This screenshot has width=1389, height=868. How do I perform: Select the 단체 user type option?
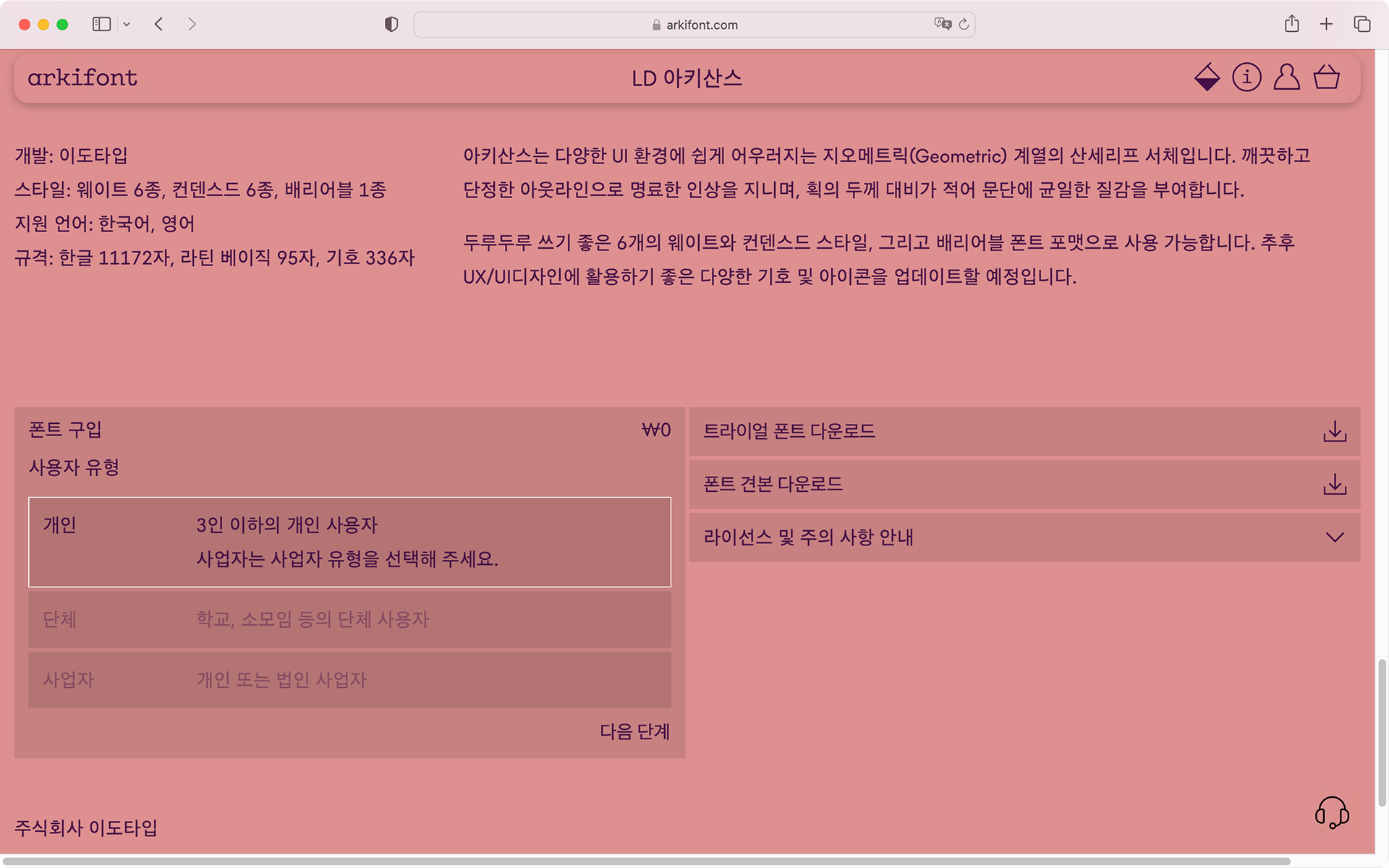coord(349,620)
